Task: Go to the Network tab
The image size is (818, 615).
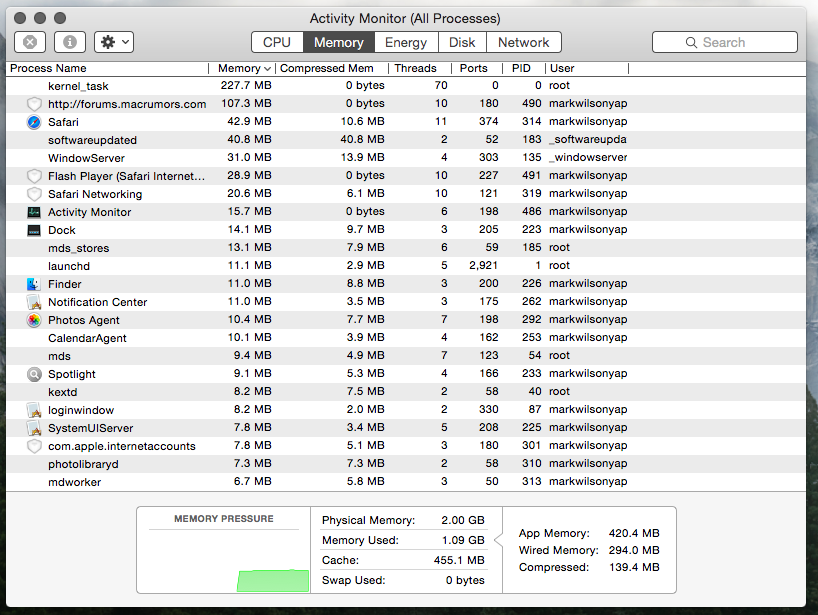Action: (524, 42)
